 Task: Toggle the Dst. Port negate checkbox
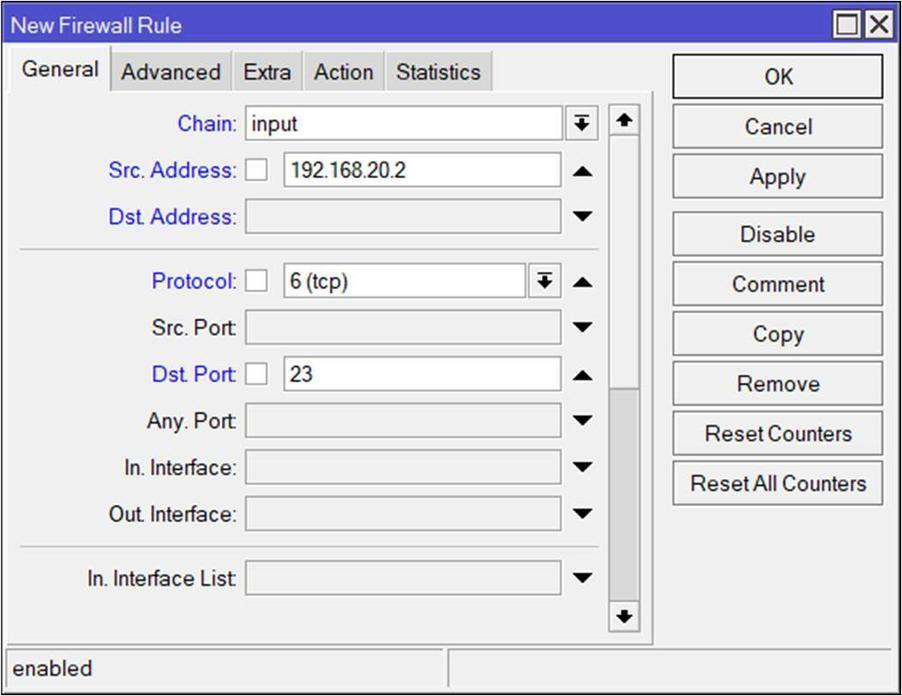(257, 375)
